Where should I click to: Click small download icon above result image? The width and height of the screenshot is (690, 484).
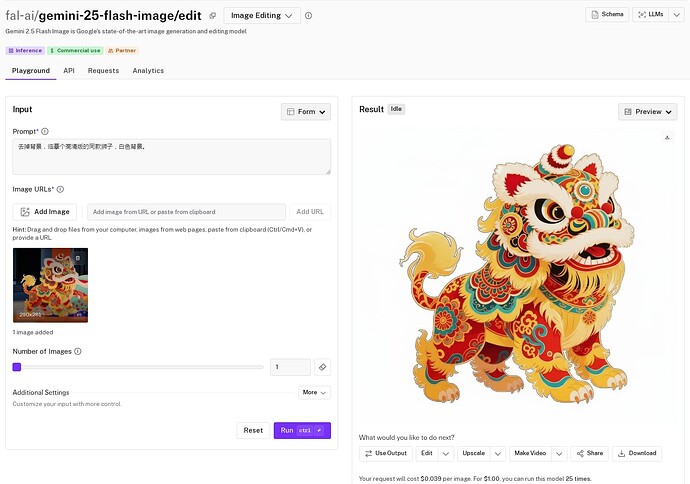coord(667,137)
